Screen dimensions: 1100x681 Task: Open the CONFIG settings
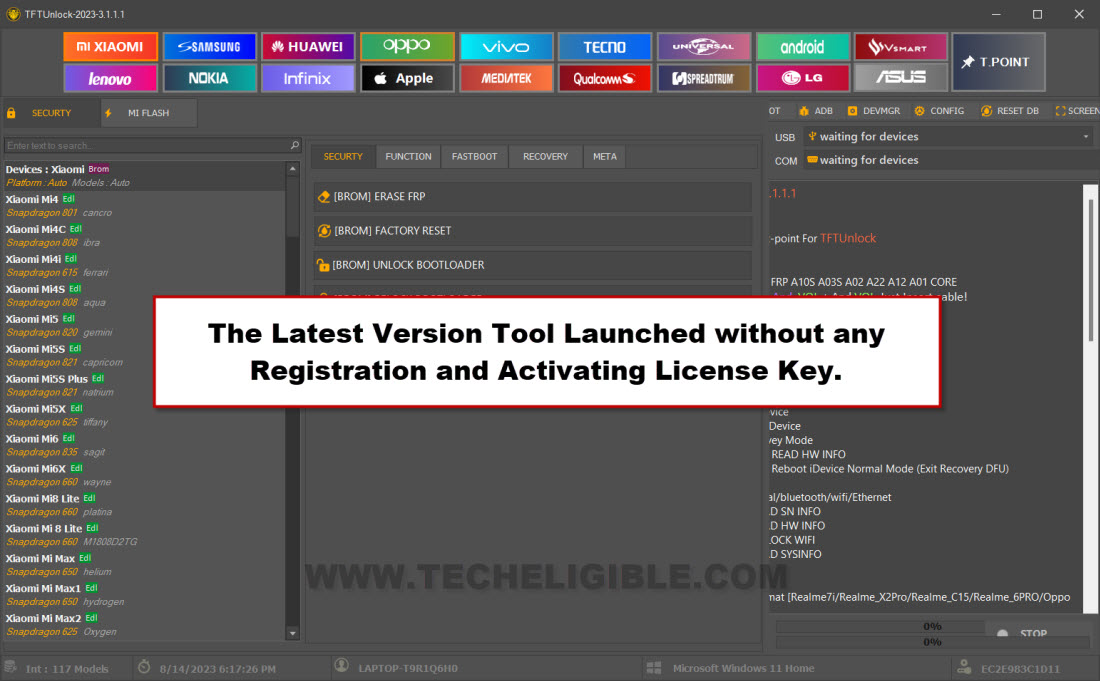pos(939,111)
